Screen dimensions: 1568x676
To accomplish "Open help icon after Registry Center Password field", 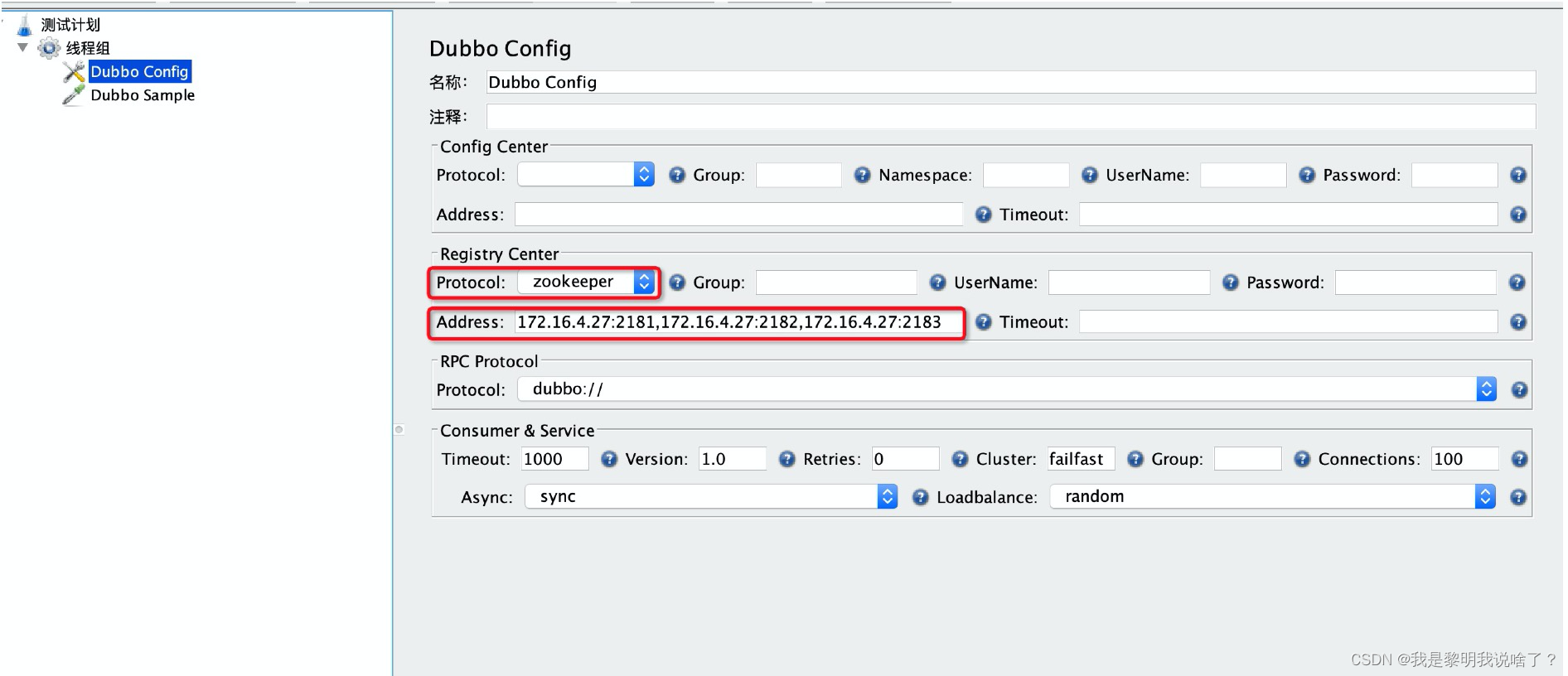I will (1517, 282).
